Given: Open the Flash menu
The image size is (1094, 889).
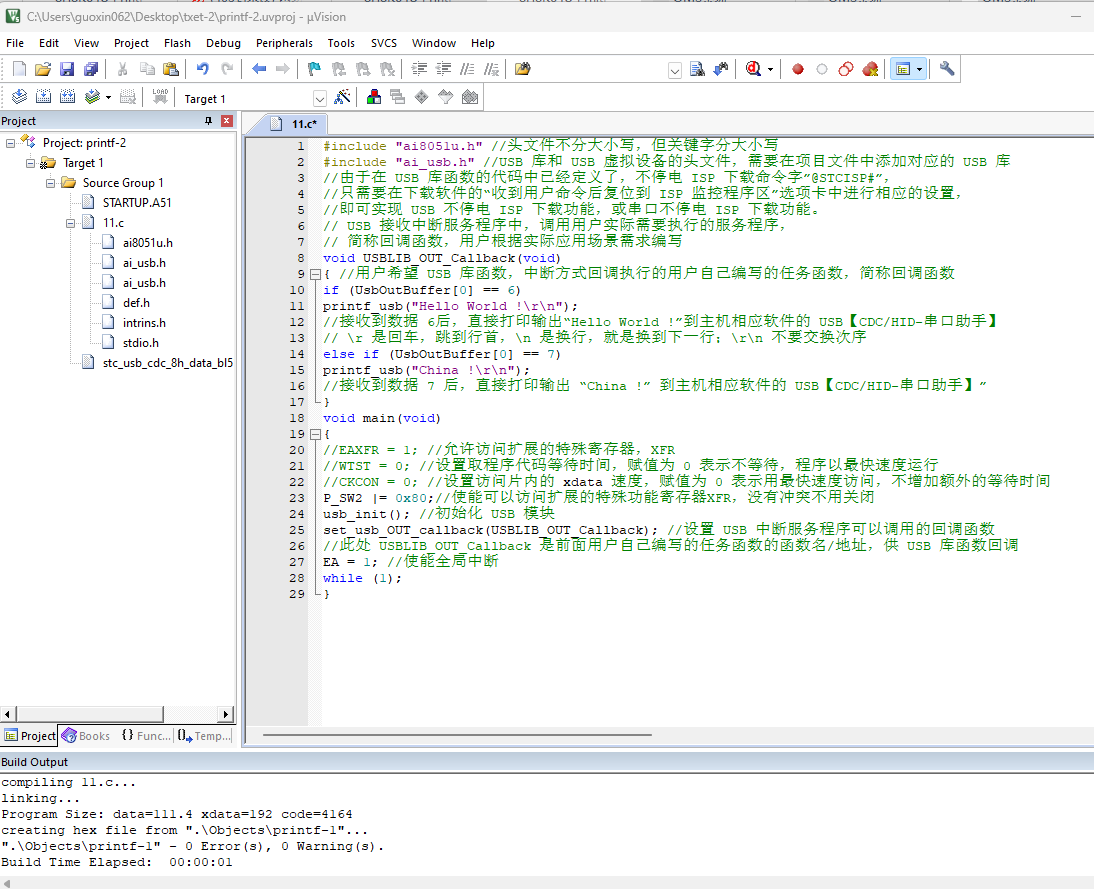Looking at the screenshot, I should coord(177,43).
